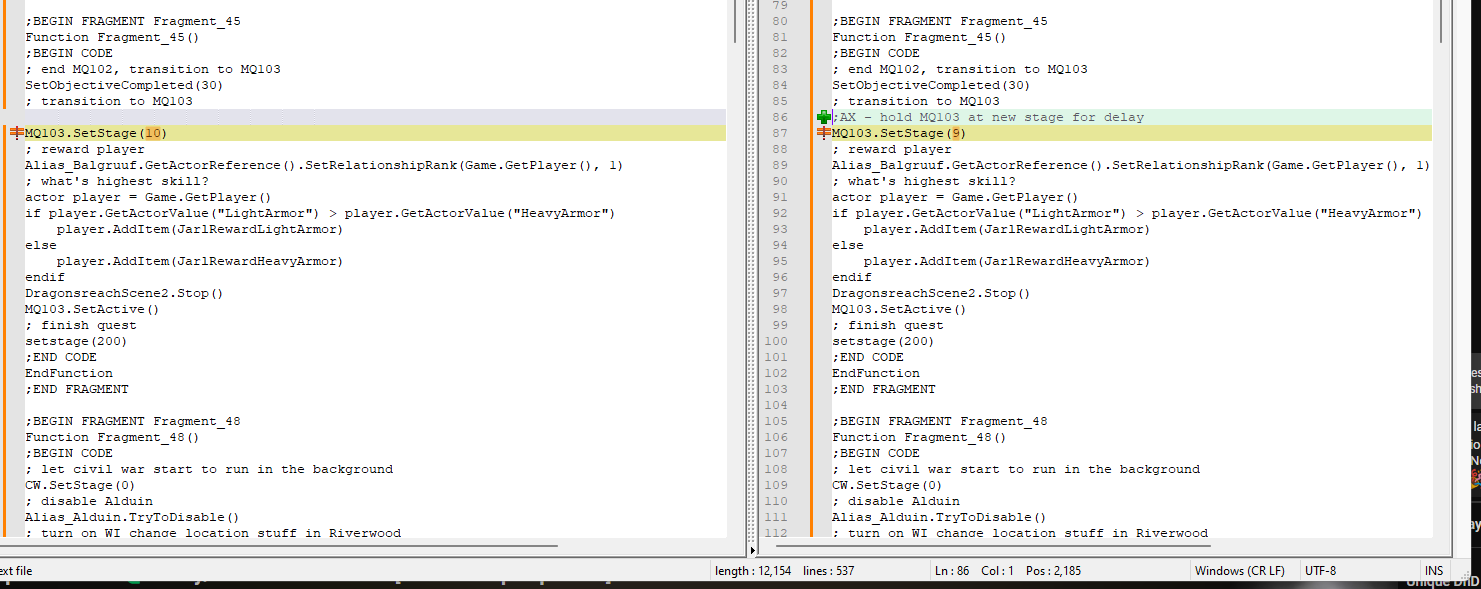This screenshot has height=589, width=1481.
Task: Click line number 86 in the right margin
Action: pos(781,117)
